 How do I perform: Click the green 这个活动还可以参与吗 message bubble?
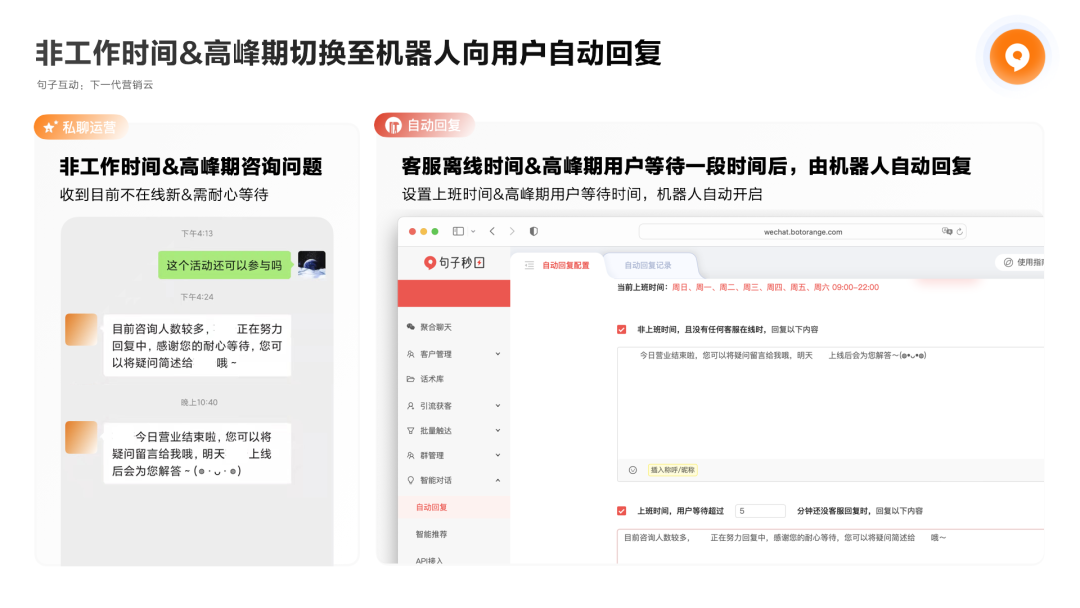pyautogui.click(x=225, y=265)
